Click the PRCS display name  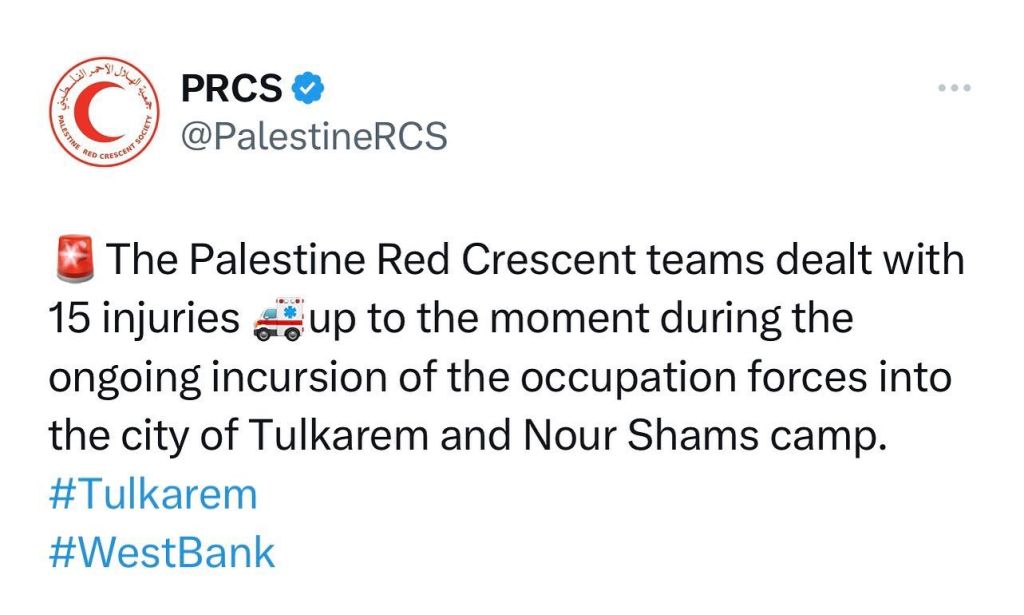(232, 87)
